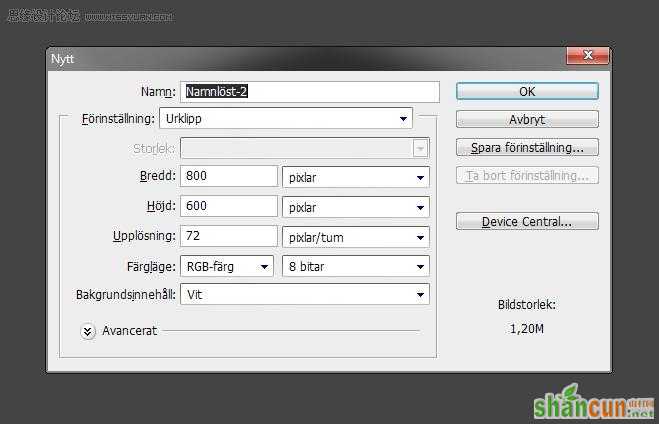Image resolution: width=659 pixels, height=424 pixels.
Task: Expand the Avancerat section
Action: 87,332
